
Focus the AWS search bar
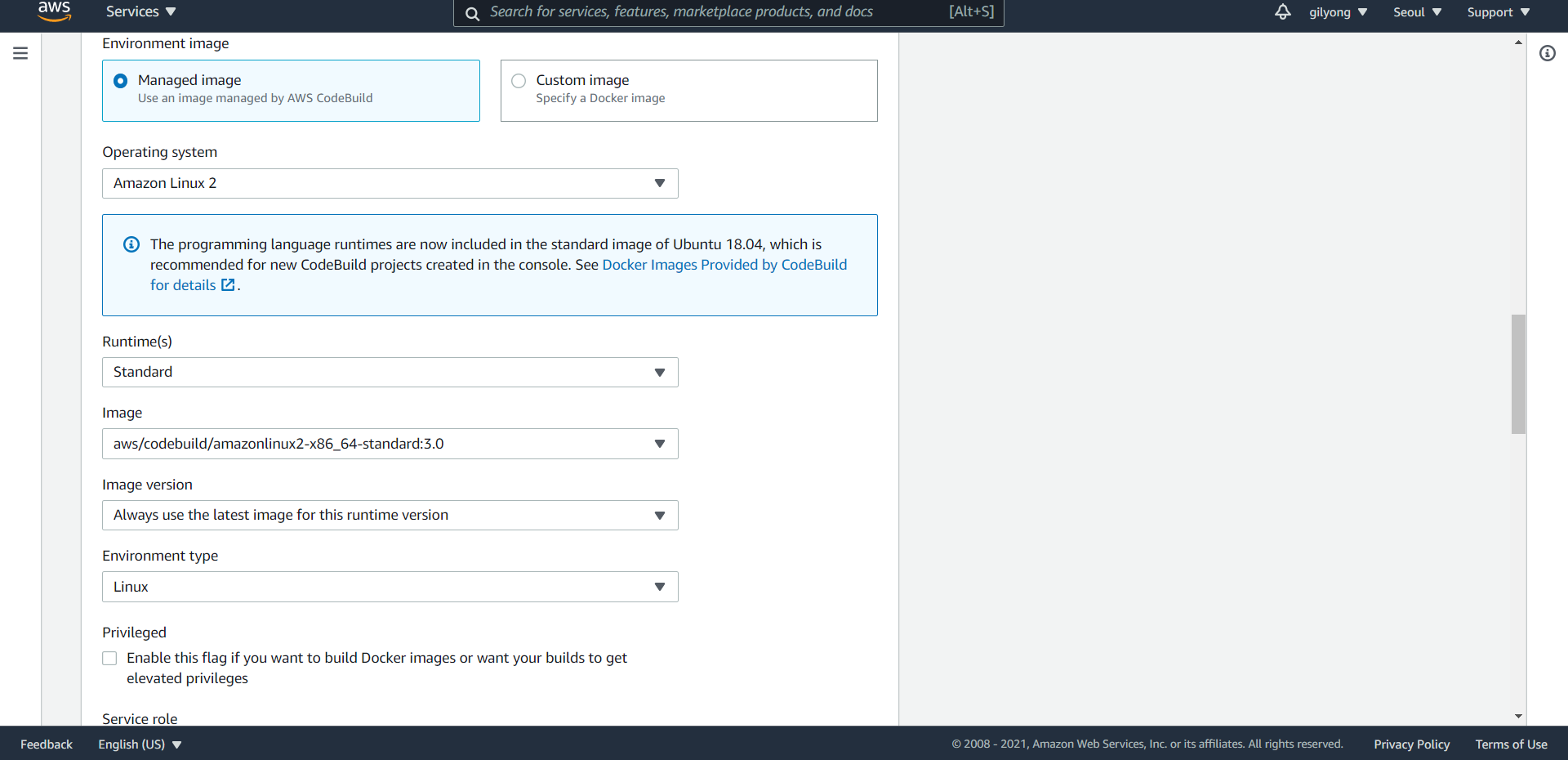click(728, 12)
